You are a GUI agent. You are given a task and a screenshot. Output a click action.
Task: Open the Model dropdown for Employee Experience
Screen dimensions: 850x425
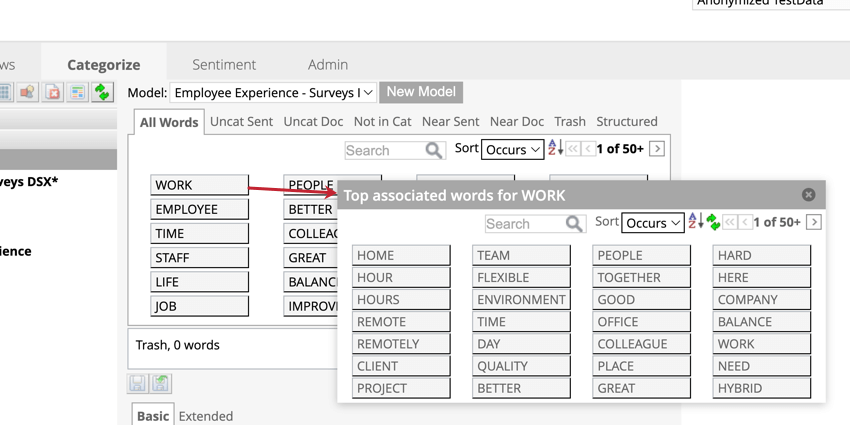pyautogui.click(x=273, y=93)
